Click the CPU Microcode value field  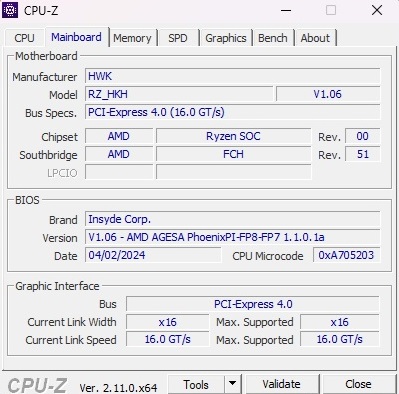point(346,255)
